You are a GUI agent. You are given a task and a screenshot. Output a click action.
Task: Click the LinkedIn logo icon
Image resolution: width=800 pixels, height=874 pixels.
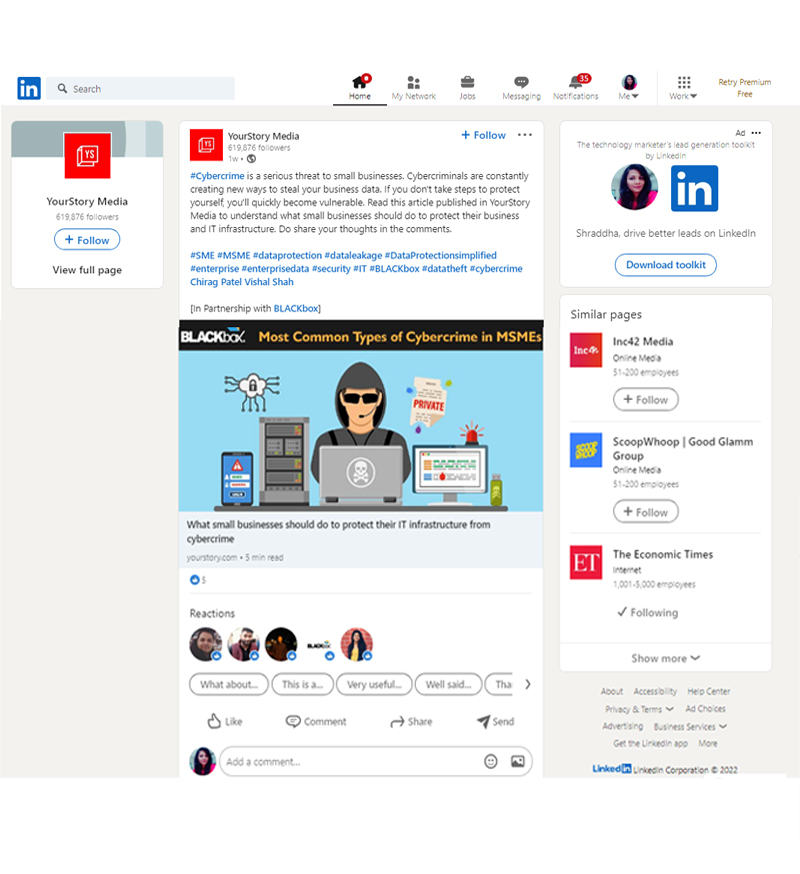(x=29, y=88)
